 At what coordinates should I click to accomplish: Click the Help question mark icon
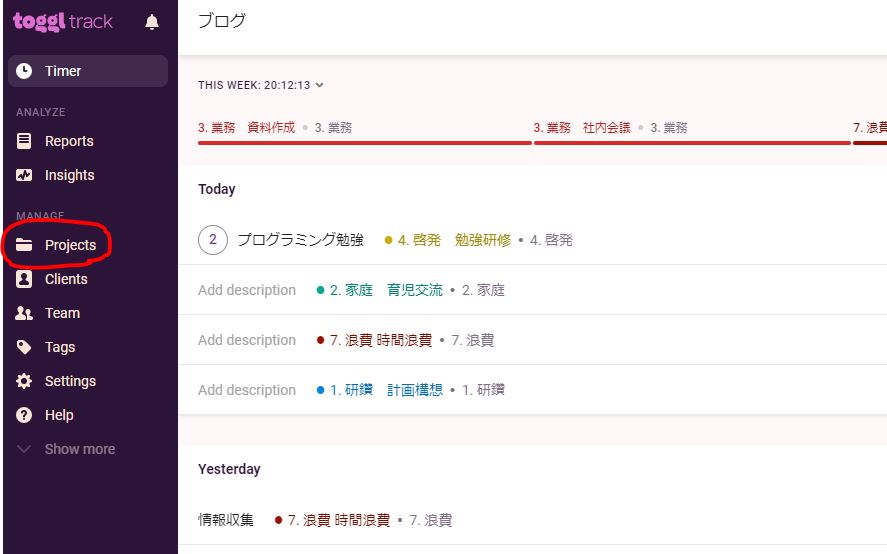point(25,415)
